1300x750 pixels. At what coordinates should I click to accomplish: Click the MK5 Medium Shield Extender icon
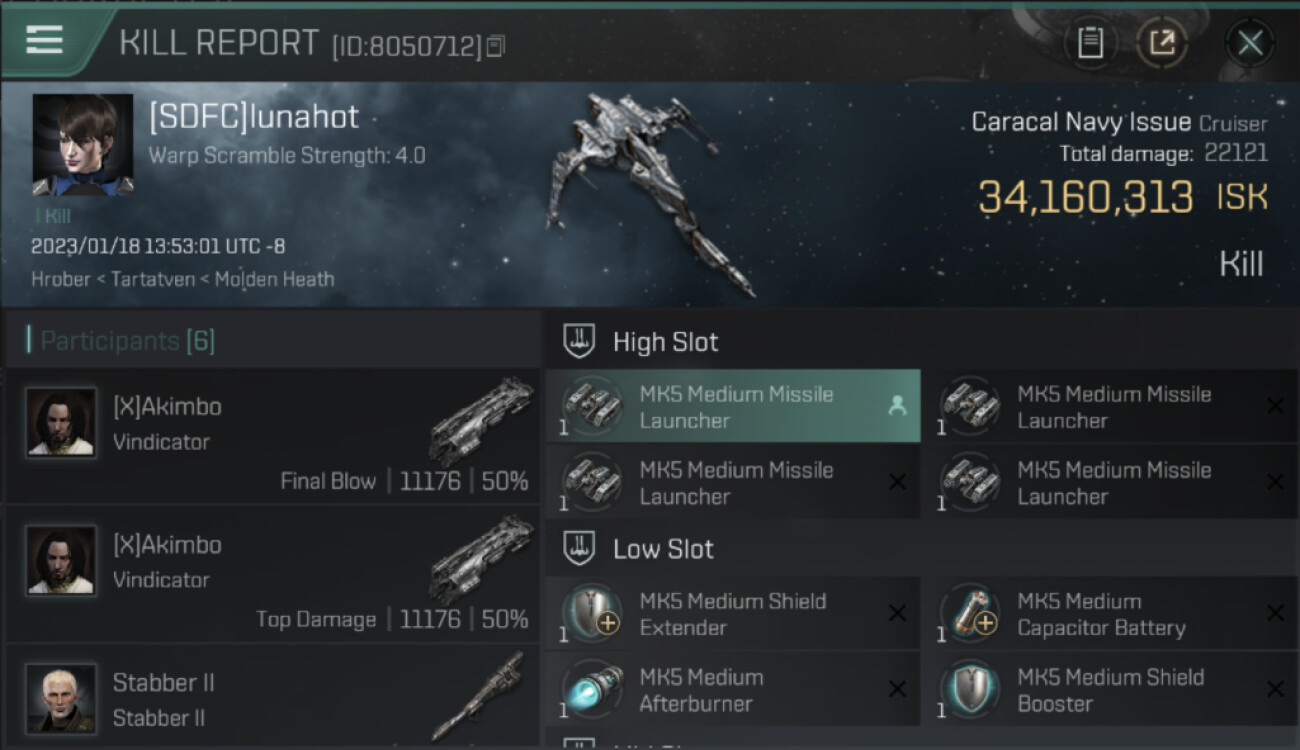pyautogui.click(x=592, y=613)
